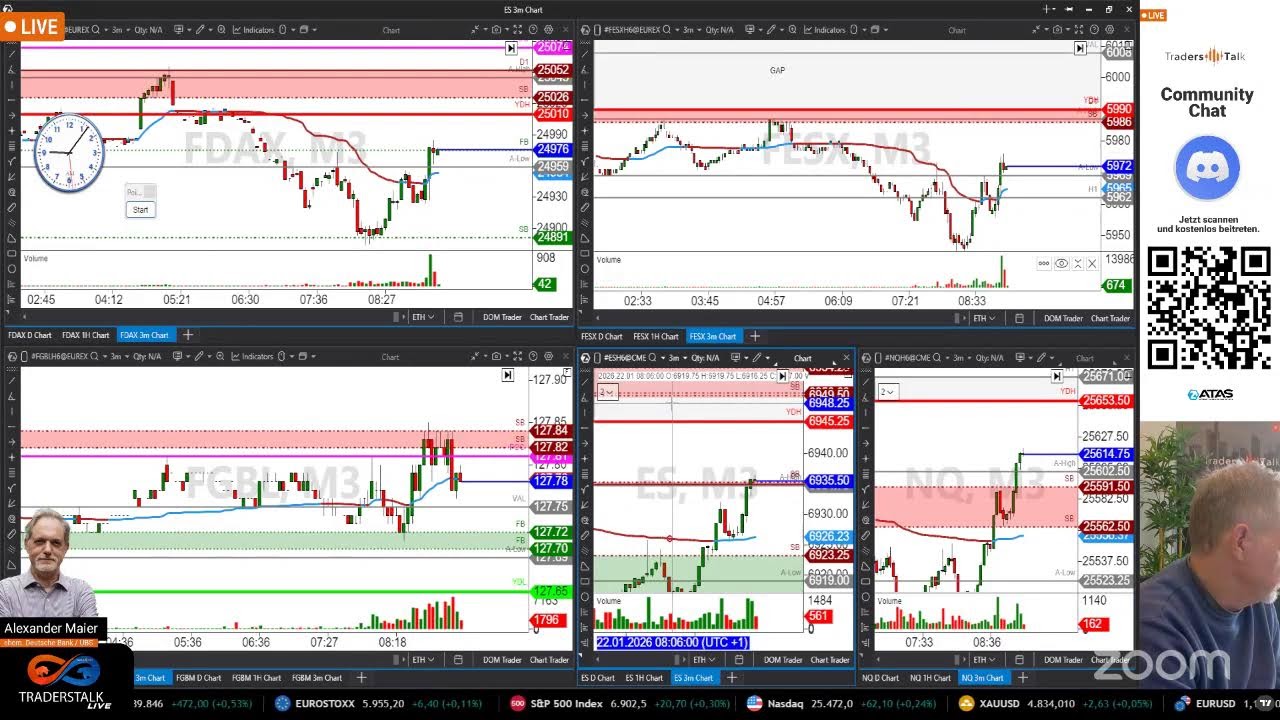The image size is (1280, 720).
Task: Click FESX price label 5972
Action: tap(1118, 166)
